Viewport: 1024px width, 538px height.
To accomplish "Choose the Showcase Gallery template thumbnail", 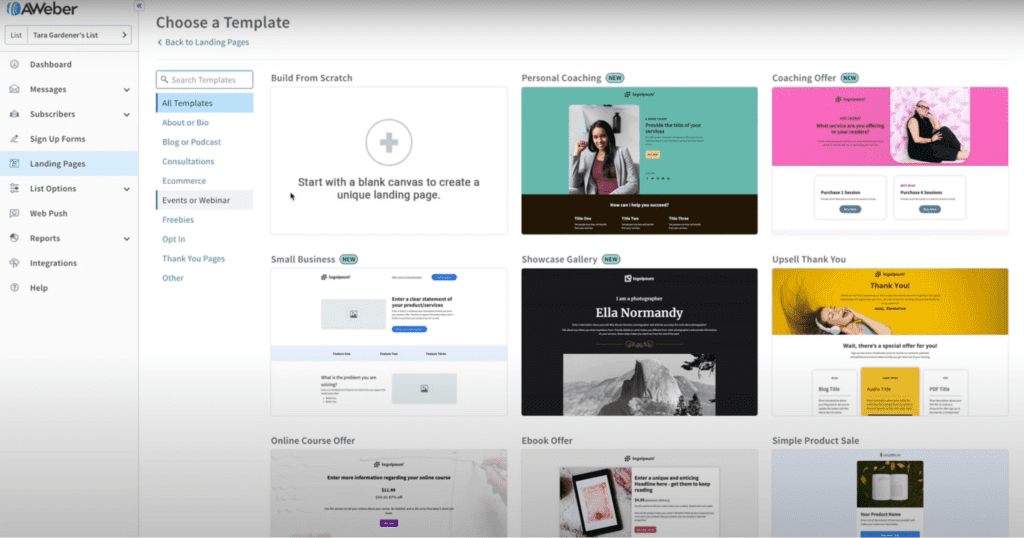I will (639, 342).
